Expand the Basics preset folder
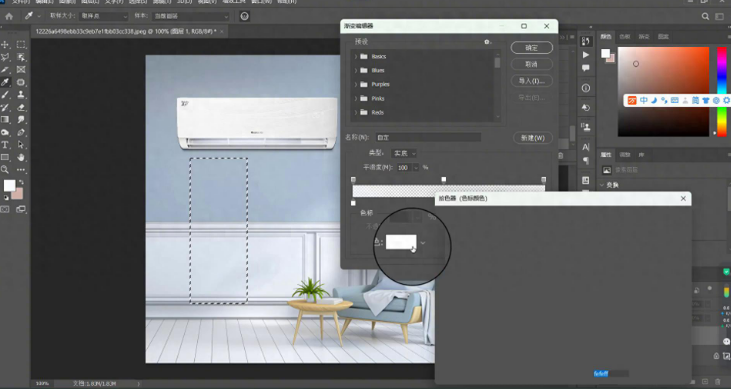The width and height of the screenshot is (731, 389). click(x=356, y=56)
